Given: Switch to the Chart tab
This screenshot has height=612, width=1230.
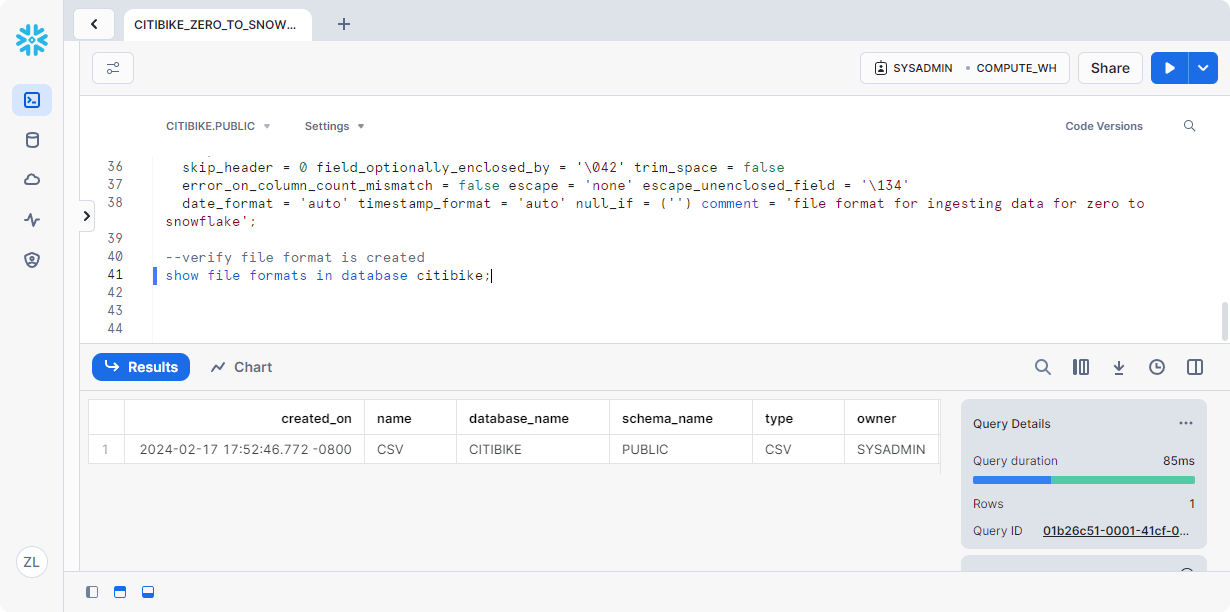Looking at the screenshot, I should click(x=242, y=367).
